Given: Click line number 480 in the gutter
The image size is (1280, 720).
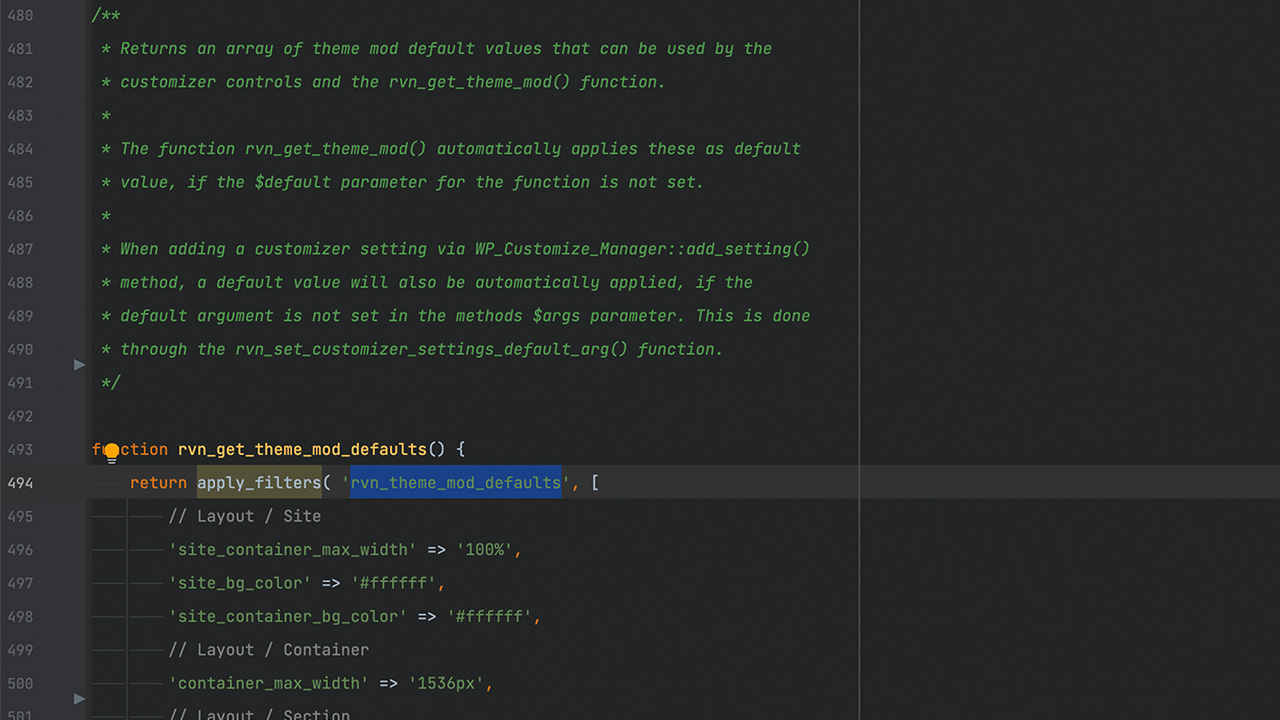Looking at the screenshot, I should 20,15.
